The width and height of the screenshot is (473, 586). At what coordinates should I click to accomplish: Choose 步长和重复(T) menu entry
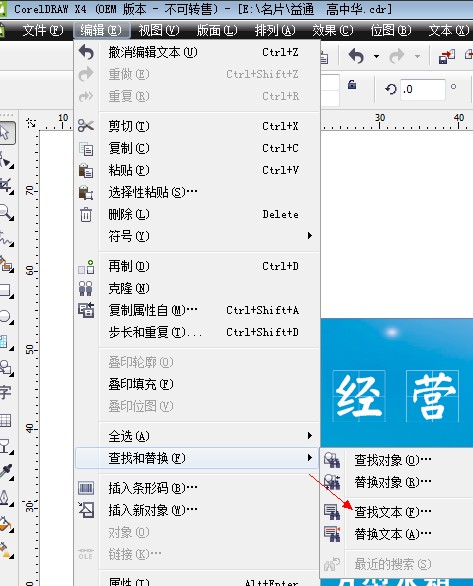point(198,332)
